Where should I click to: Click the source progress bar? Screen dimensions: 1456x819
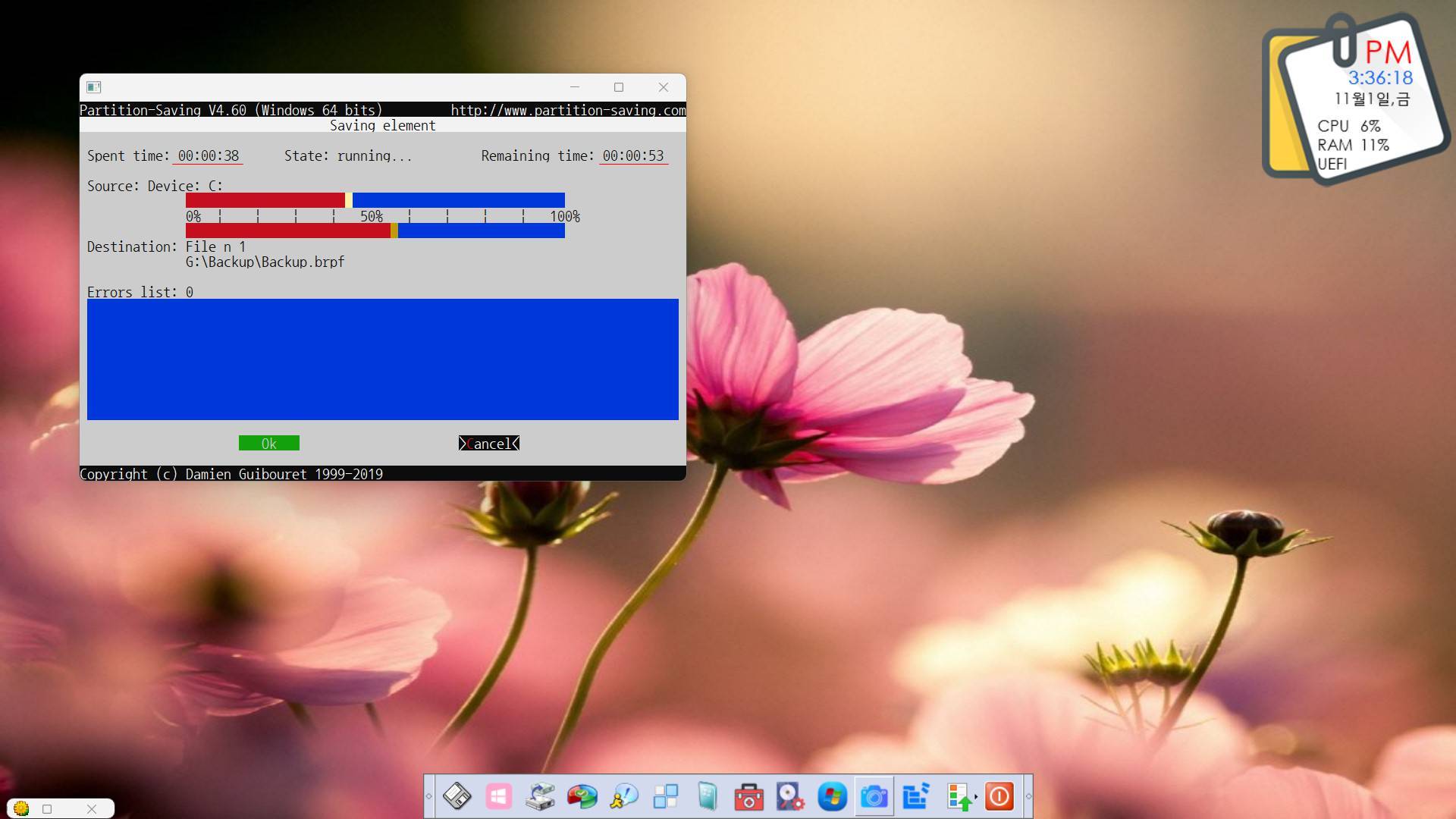point(375,200)
